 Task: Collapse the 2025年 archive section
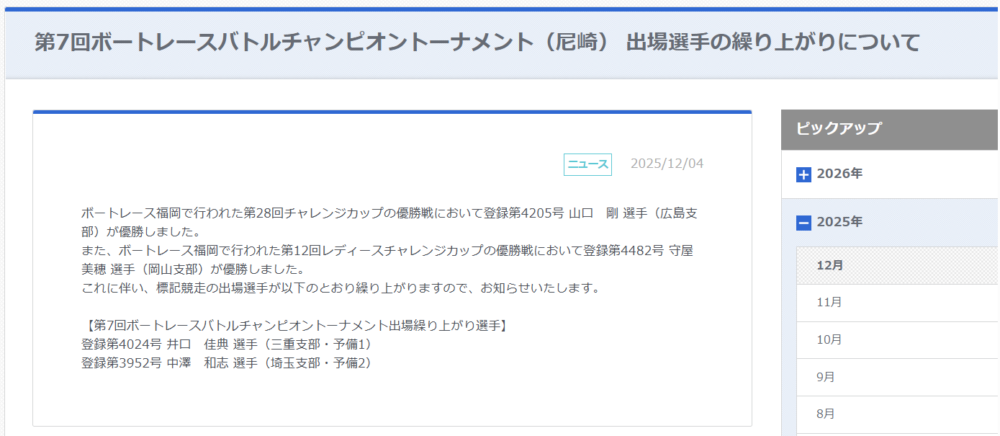point(840,222)
